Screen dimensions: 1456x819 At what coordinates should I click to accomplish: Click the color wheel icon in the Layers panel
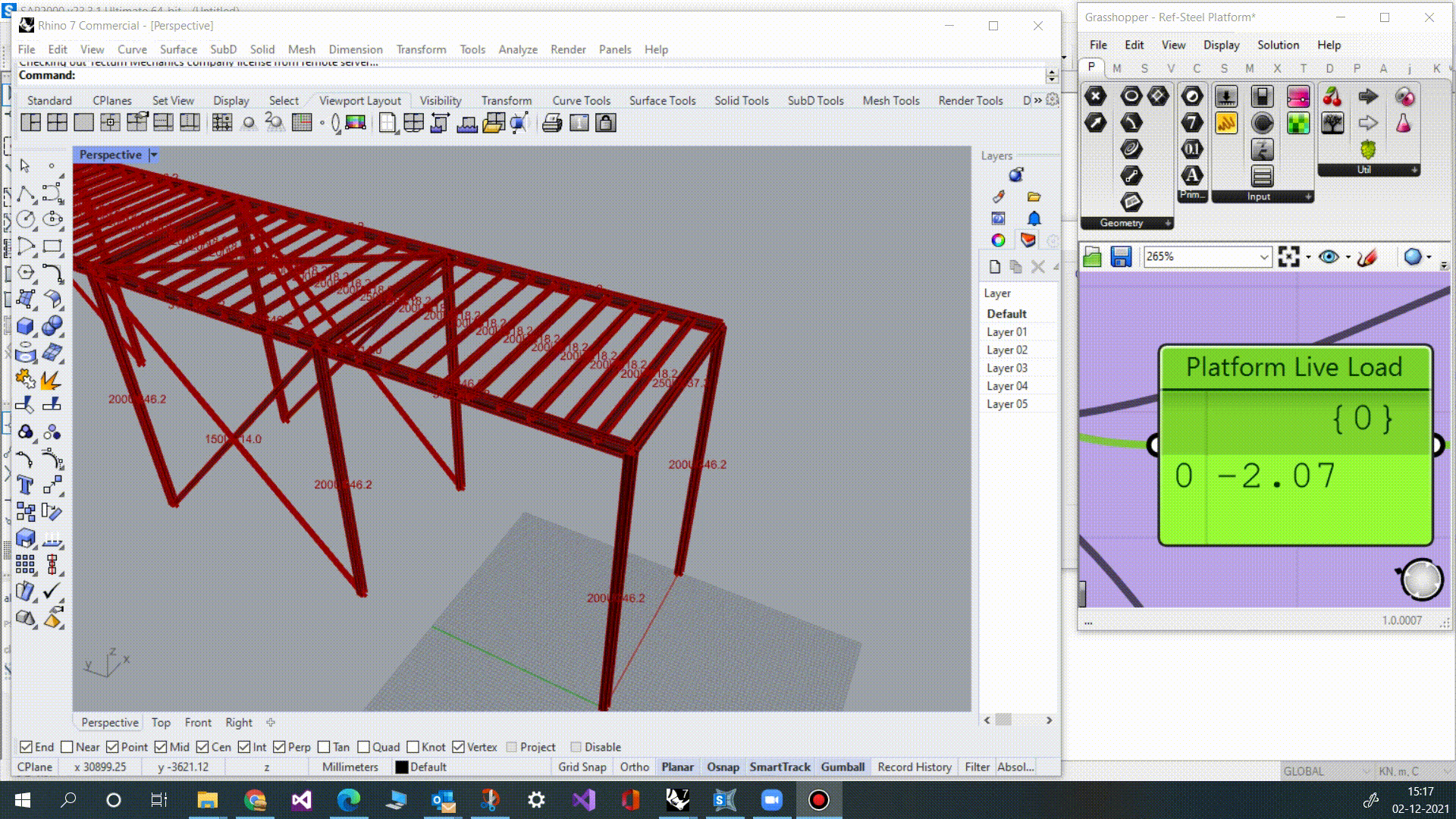998,240
